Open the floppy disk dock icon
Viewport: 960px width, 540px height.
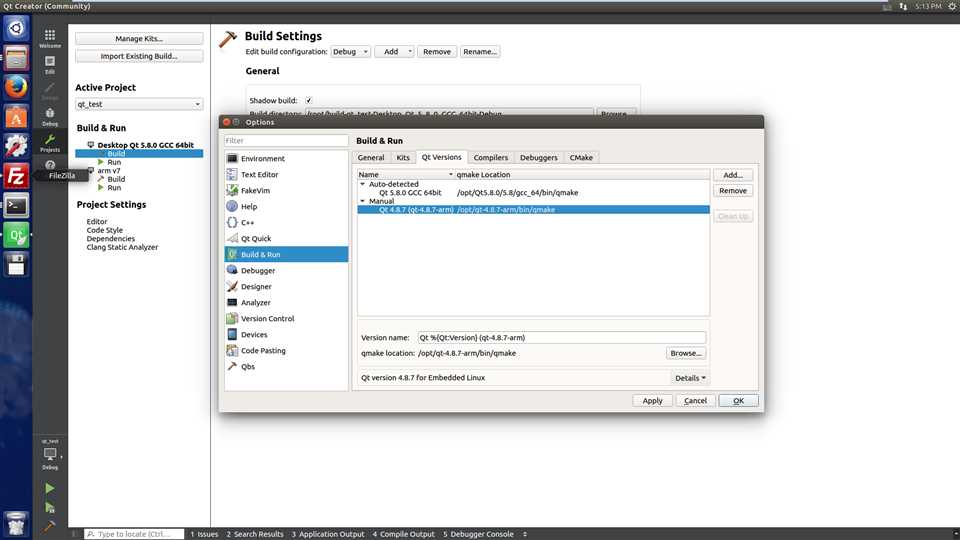[x=16, y=264]
